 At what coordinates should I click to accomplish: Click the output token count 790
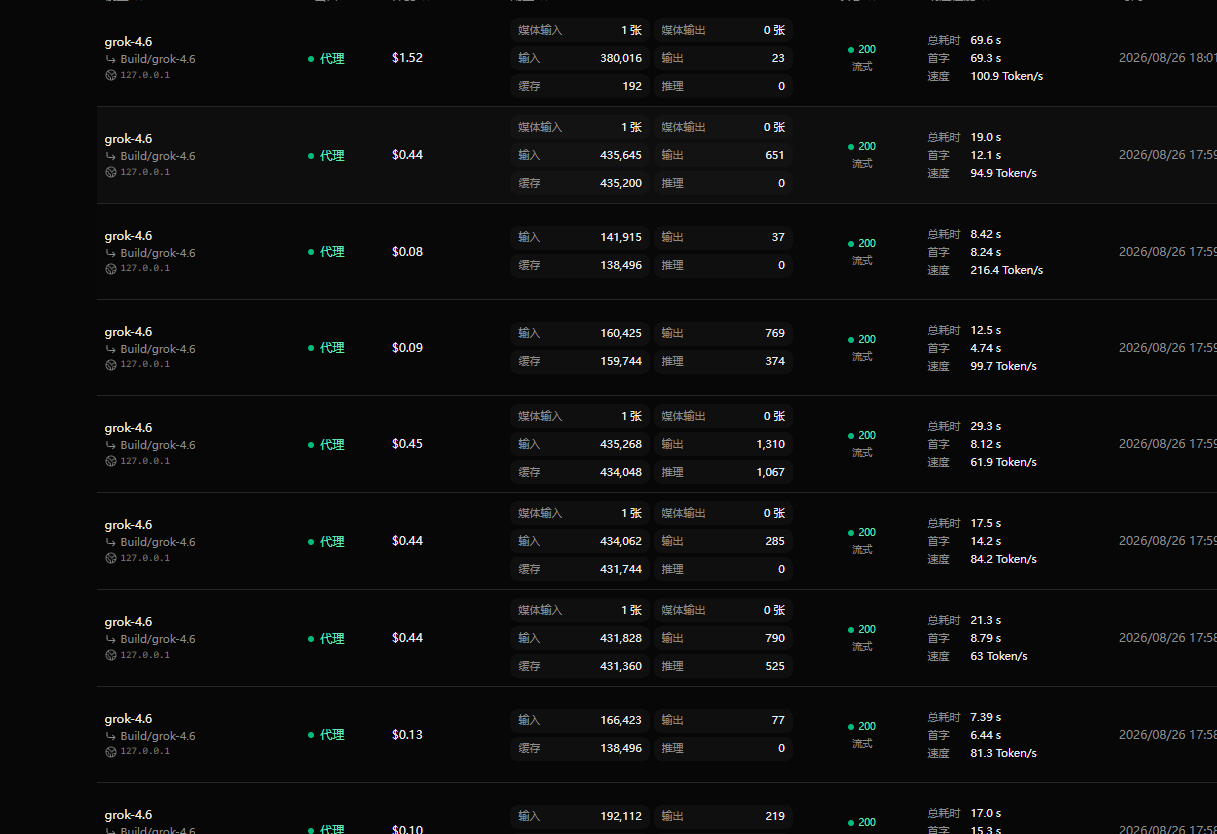coord(775,638)
